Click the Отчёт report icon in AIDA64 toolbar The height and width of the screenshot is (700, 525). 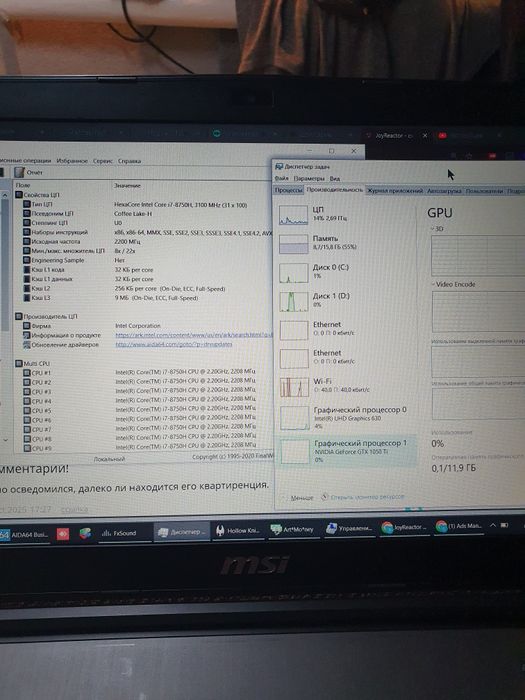(19, 172)
